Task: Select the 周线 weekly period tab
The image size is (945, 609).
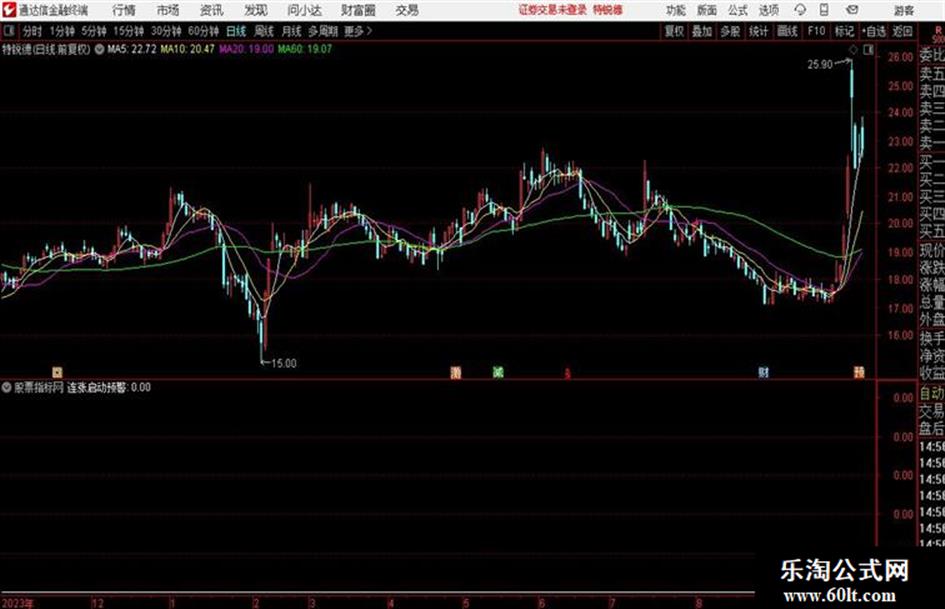Action: pyautogui.click(x=264, y=31)
